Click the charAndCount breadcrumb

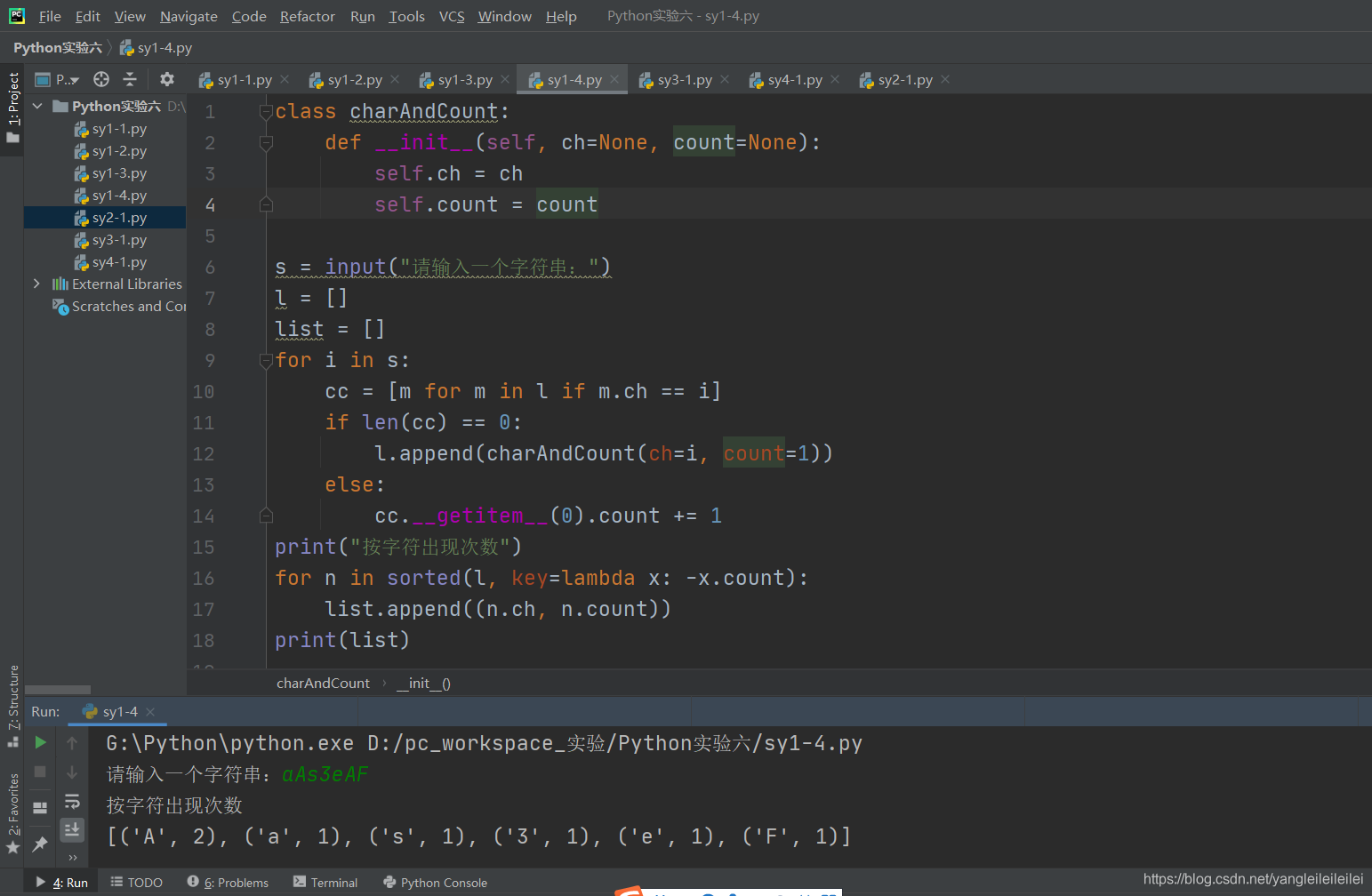323,683
